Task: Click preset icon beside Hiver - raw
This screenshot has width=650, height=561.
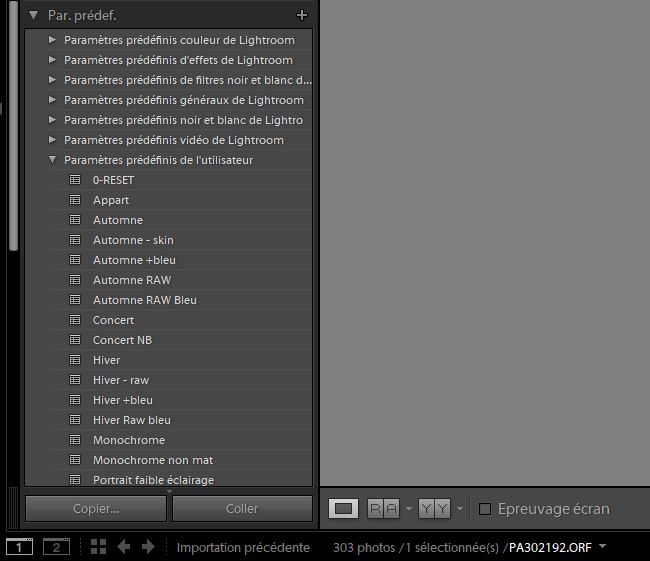Action: point(75,379)
